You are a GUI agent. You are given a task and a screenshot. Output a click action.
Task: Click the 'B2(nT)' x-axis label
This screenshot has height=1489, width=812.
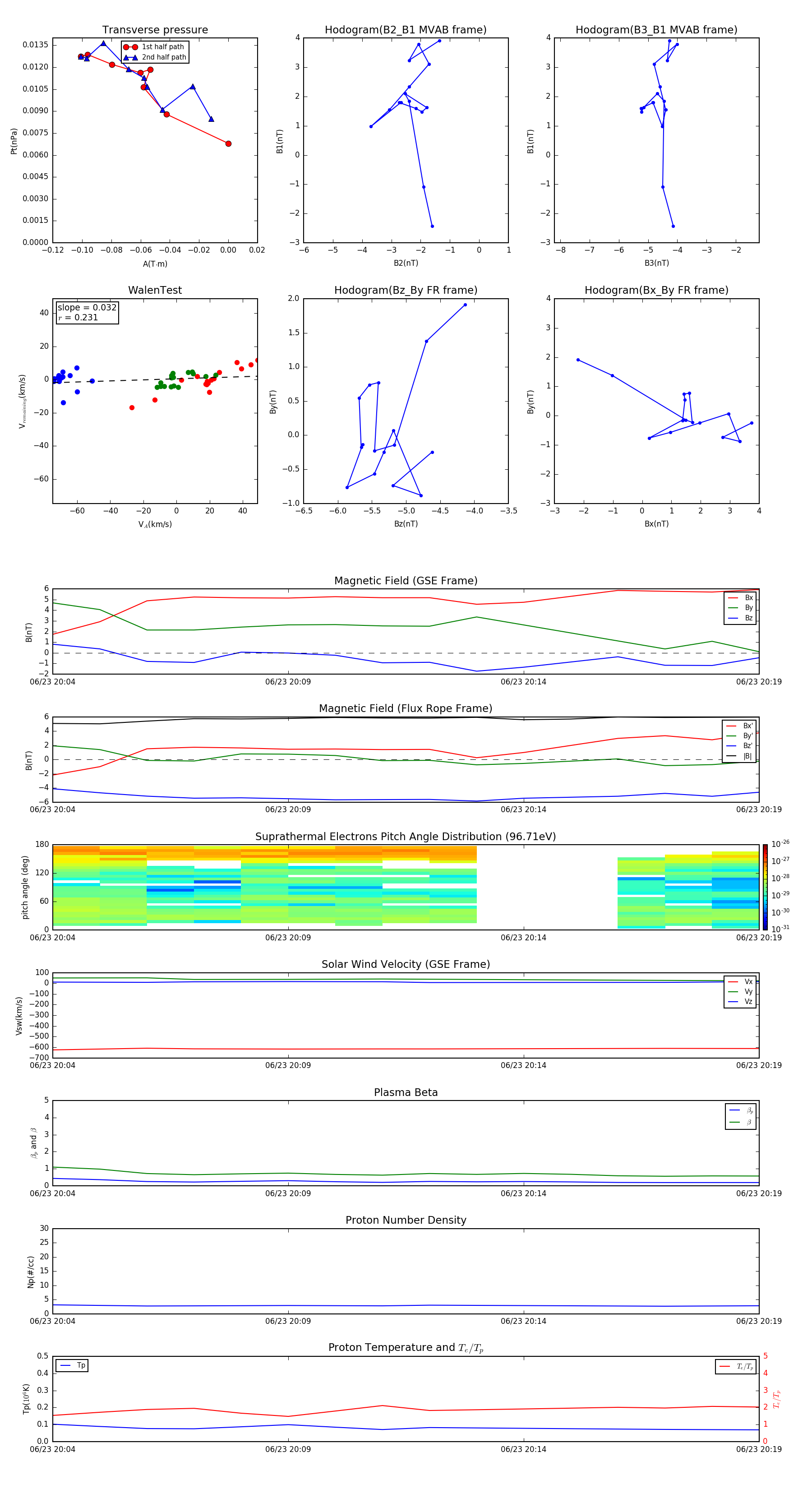(406, 263)
